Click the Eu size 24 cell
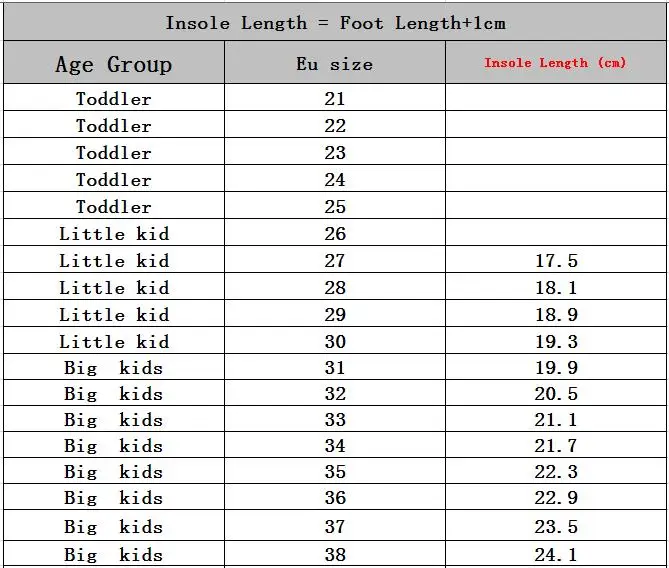 click(335, 180)
